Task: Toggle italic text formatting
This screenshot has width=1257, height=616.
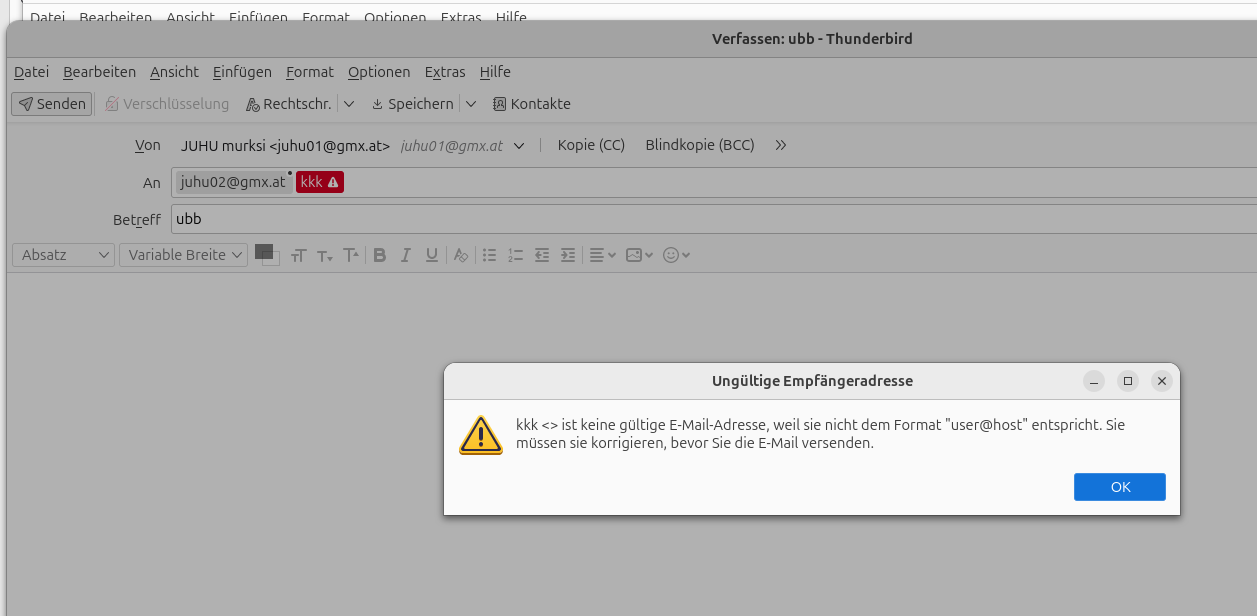Action: tap(406, 255)
